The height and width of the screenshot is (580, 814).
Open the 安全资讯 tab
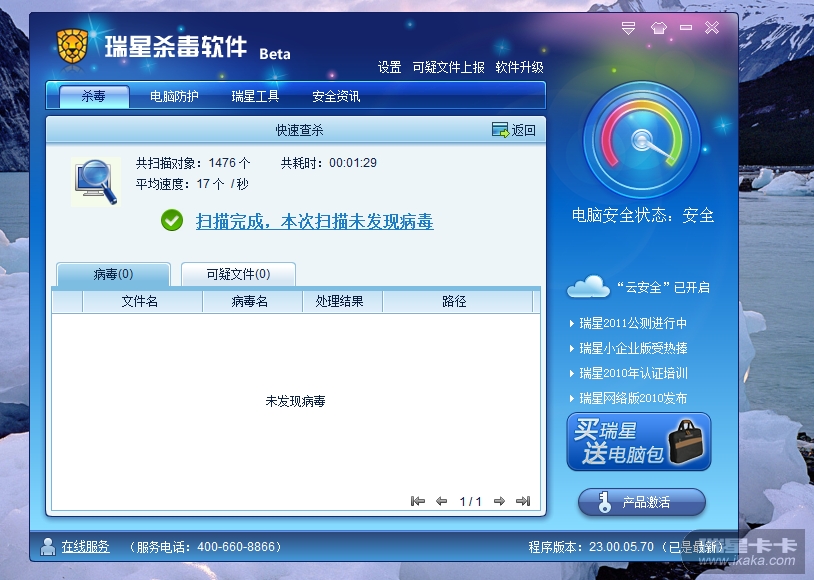pos(336,96)
